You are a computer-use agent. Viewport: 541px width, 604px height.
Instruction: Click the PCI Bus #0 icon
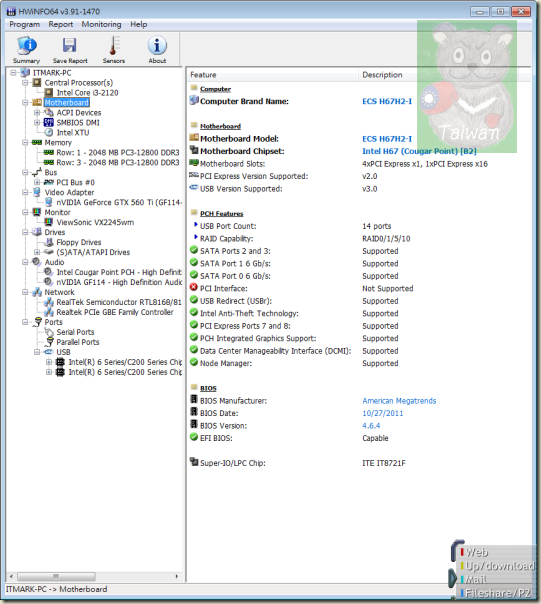pos(49,182)
